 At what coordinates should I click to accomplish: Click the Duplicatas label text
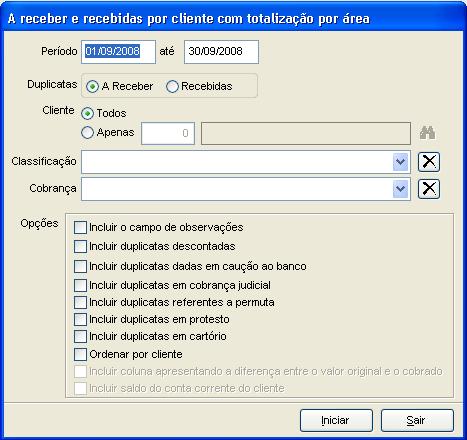52,84
